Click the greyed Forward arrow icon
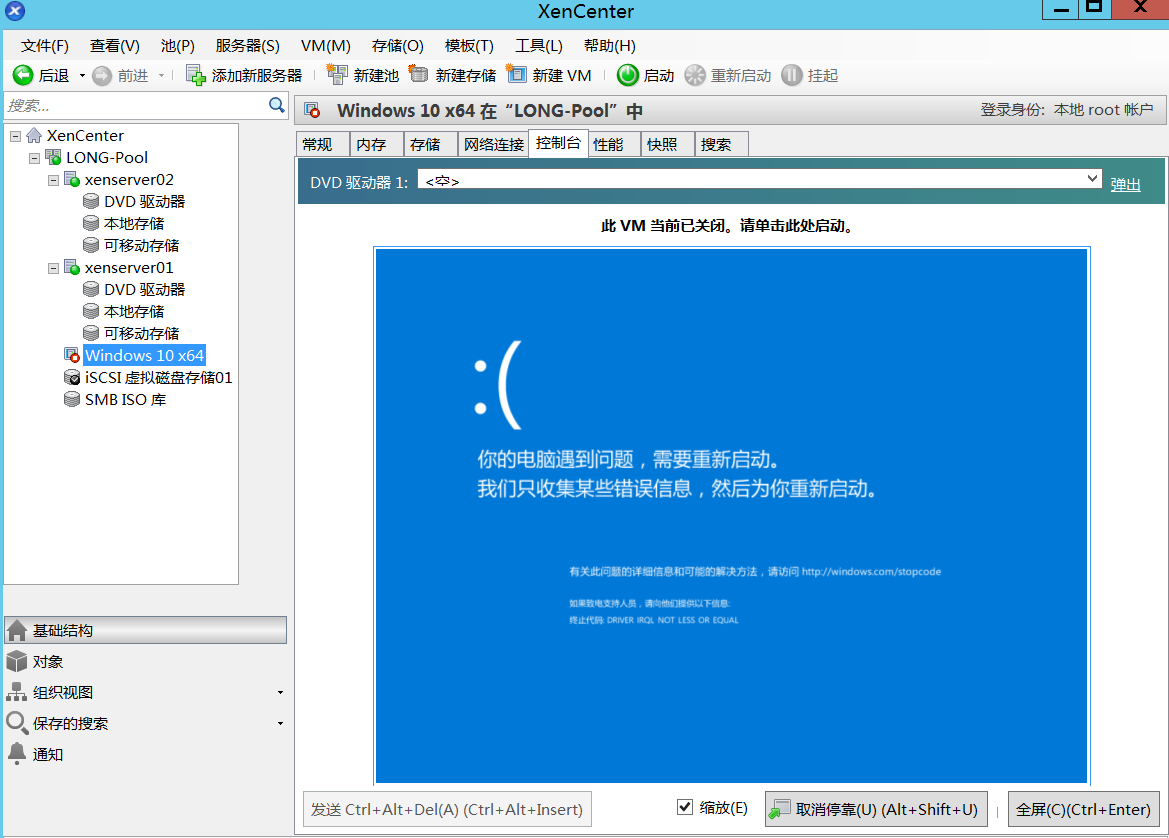 coord(102,76)
